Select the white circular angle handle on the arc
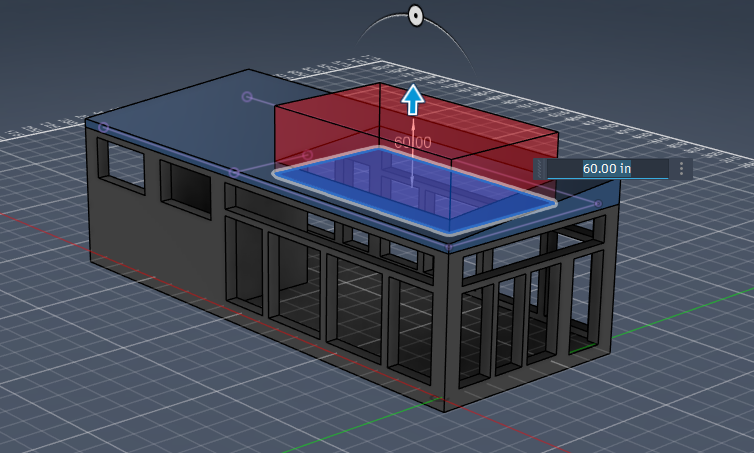The image size is (754, 453). [415, 16]
